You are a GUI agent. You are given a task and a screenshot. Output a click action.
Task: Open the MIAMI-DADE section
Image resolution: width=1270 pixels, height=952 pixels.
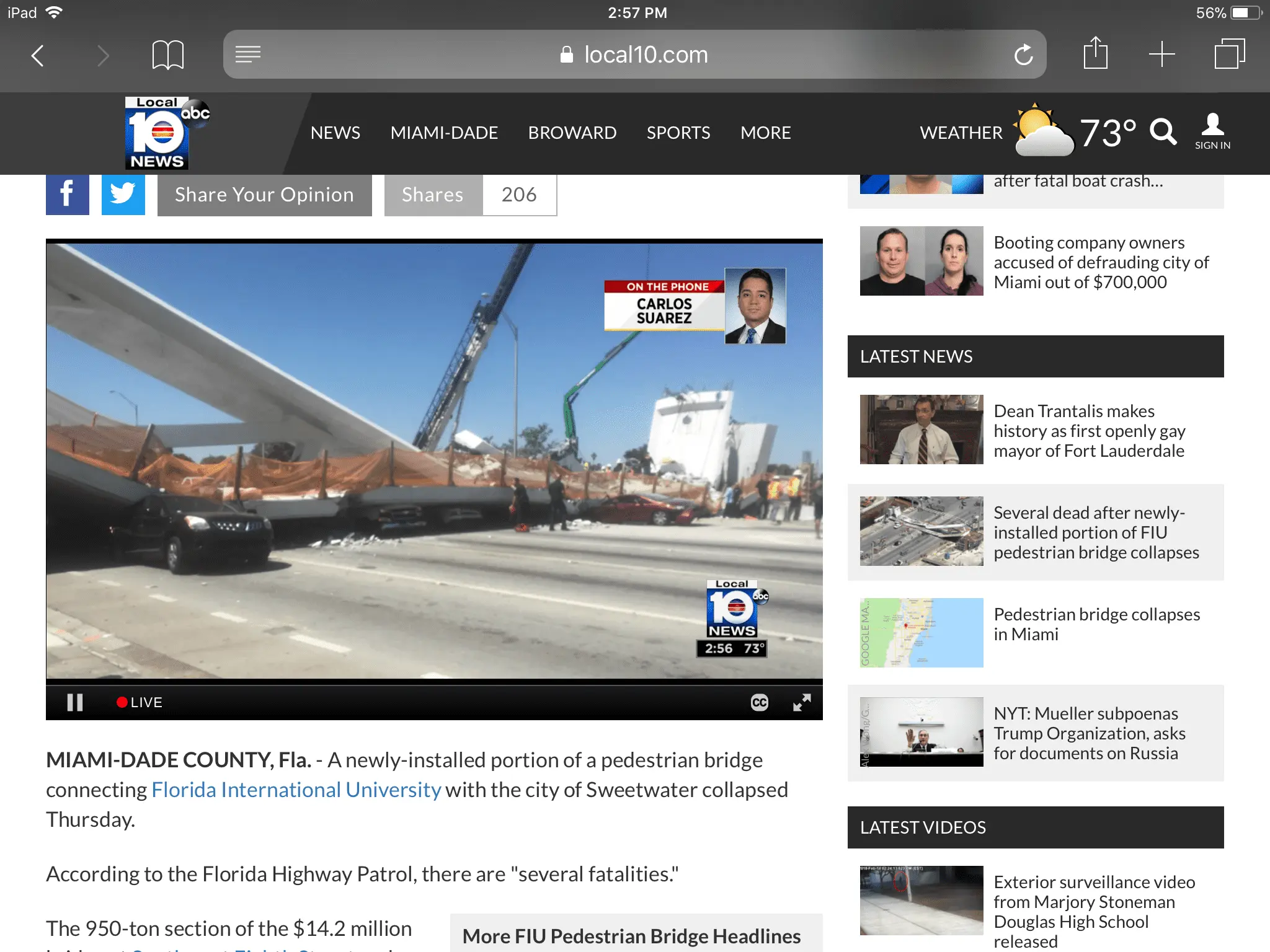click(444, 133)
